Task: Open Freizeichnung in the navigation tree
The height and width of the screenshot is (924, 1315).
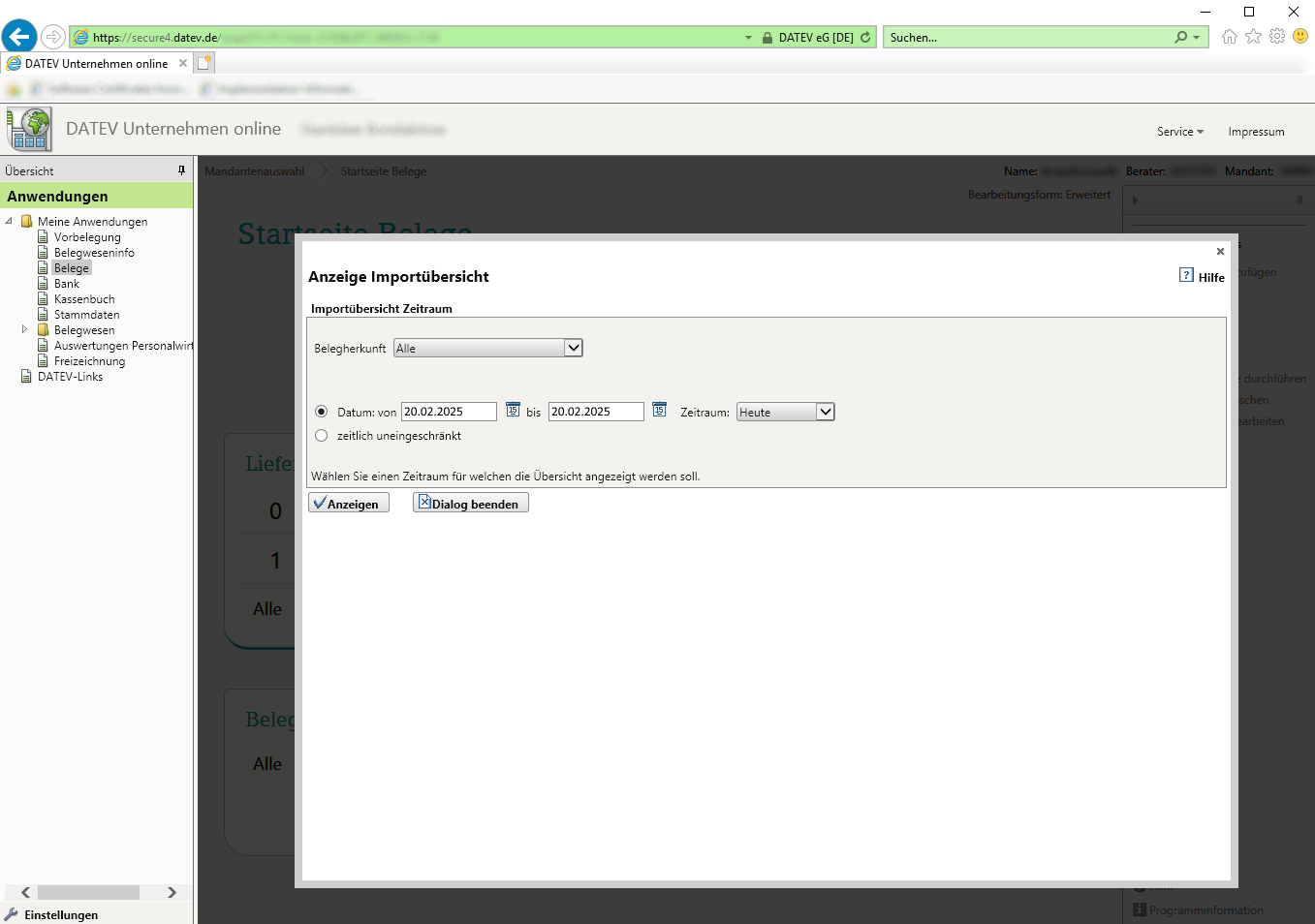Action: tap(89, 361)
